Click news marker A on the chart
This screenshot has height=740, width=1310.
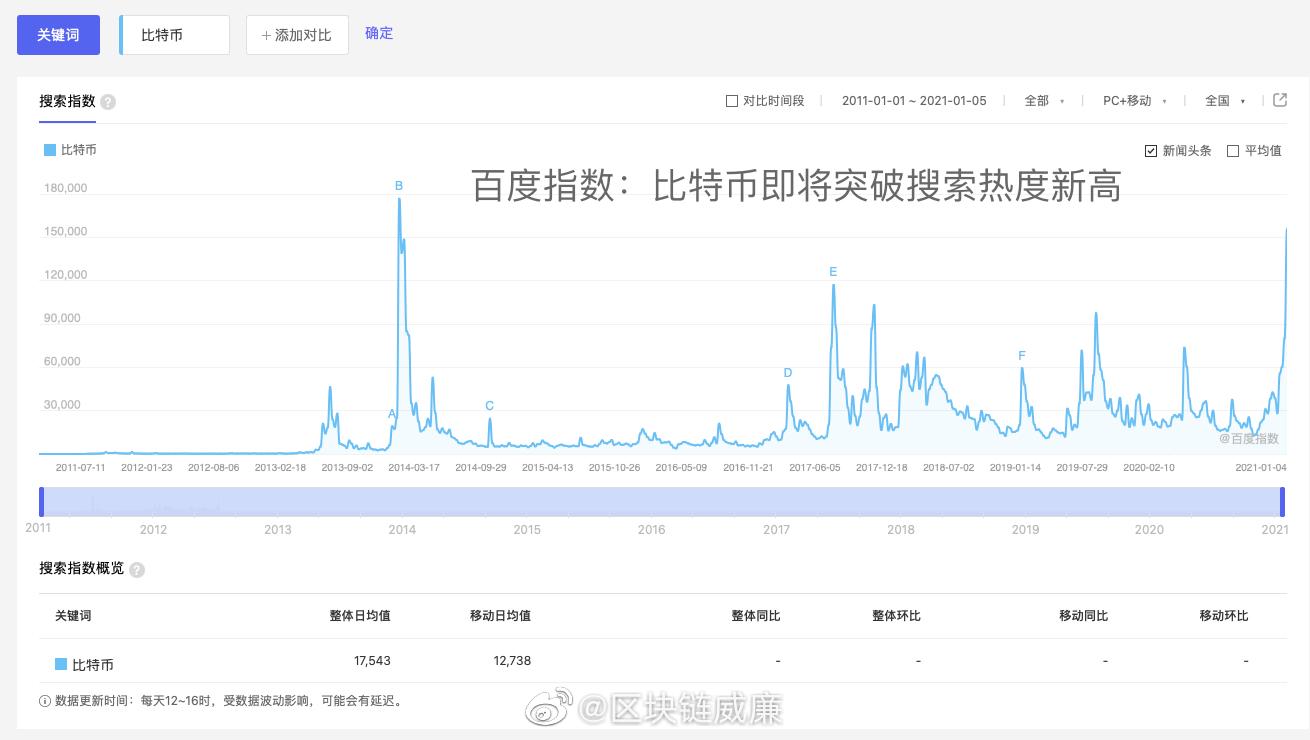point(392,414)
